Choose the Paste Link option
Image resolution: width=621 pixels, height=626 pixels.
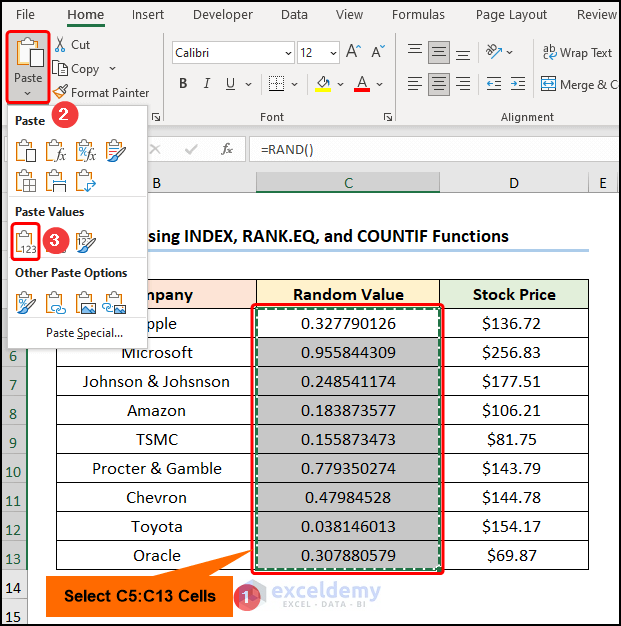(56, 303)
